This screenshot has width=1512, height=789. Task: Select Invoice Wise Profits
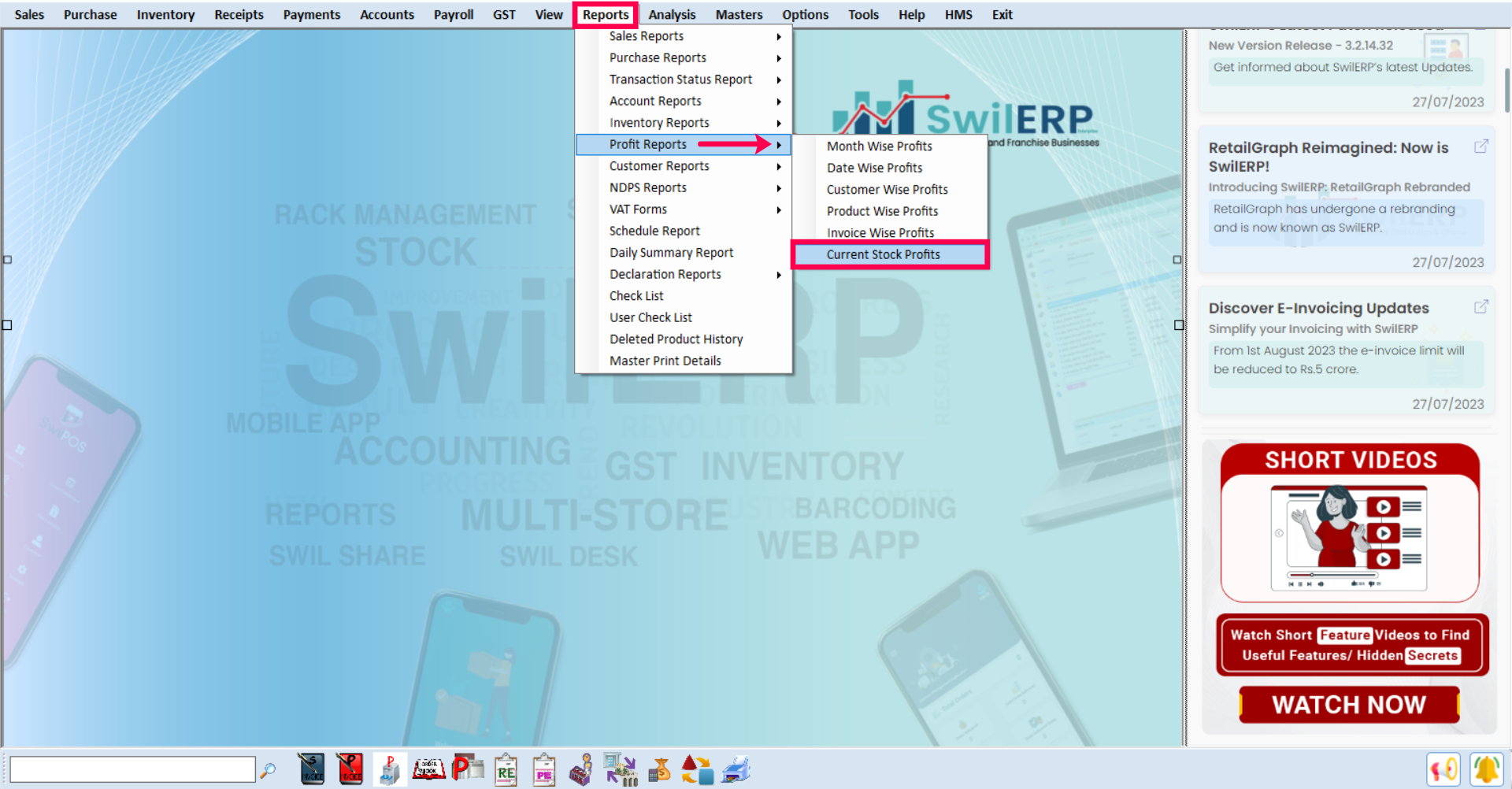[880, 233]
